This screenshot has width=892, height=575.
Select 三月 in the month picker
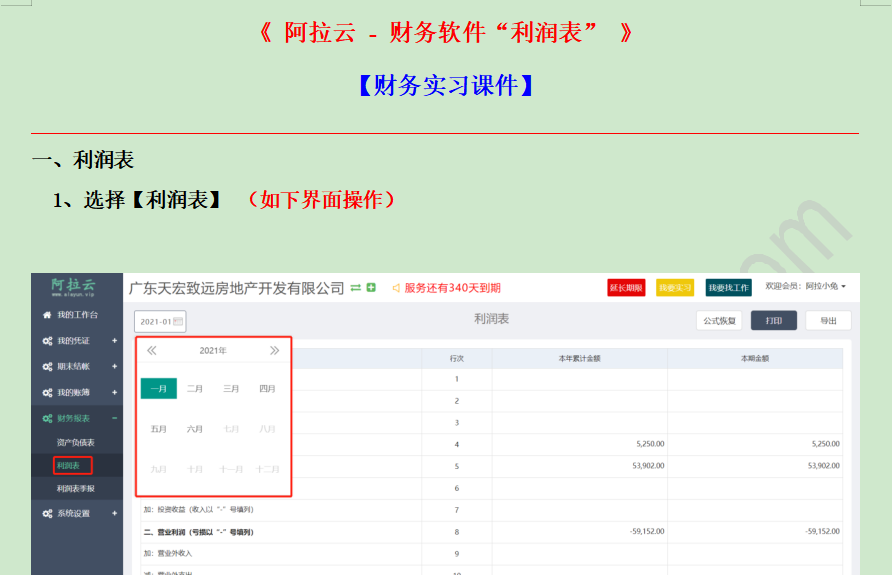pyautogui.click(x=231, y=388)
